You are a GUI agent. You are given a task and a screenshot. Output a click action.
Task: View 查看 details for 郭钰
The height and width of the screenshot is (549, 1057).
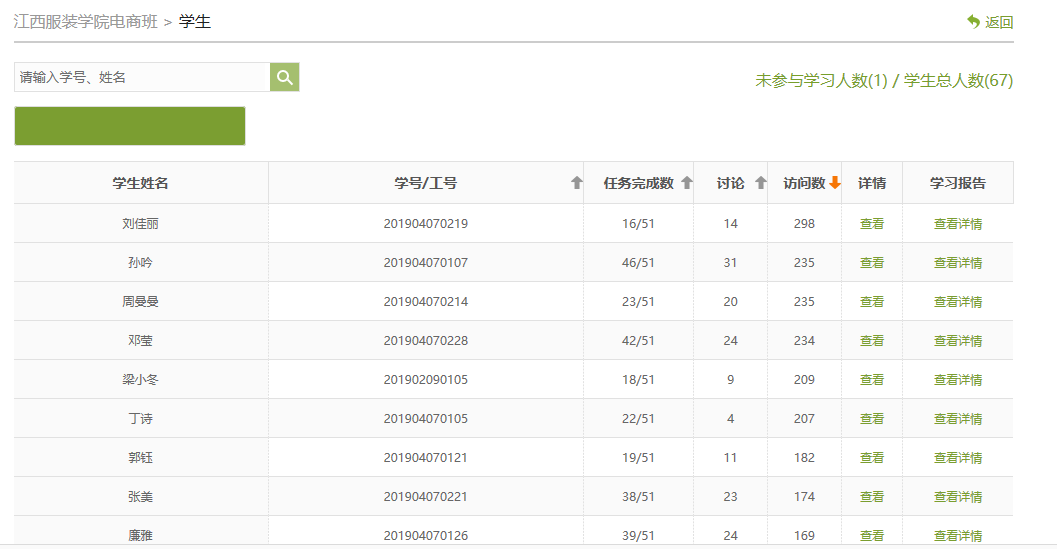coord(872,458)
